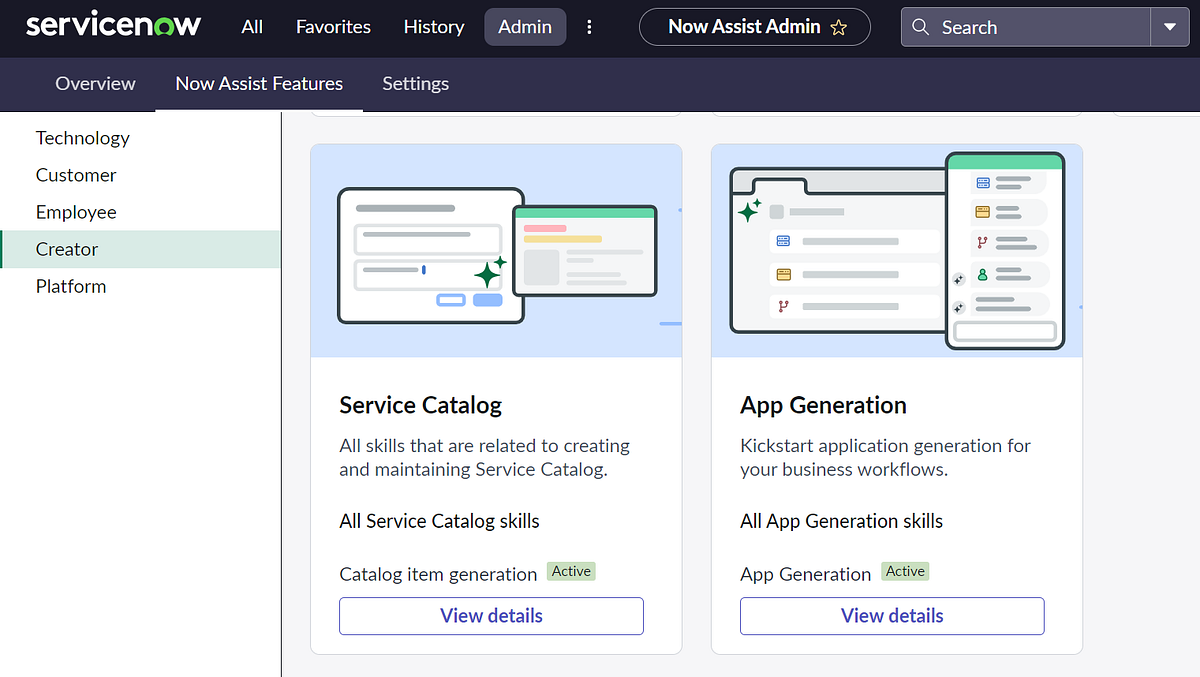The width and height of the screenshot is (1200, 677).
Task: Select All in the top navigation
Action: (251, 27)
